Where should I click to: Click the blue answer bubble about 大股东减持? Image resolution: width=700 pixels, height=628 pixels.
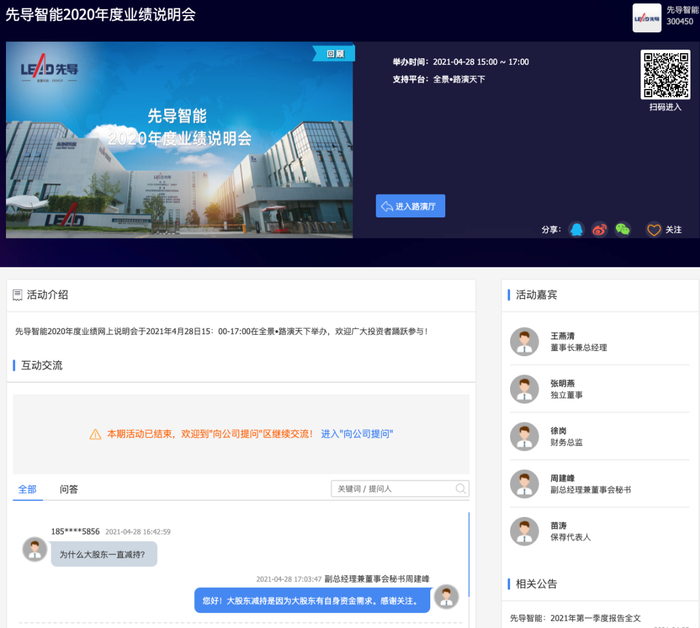[312, 601]
